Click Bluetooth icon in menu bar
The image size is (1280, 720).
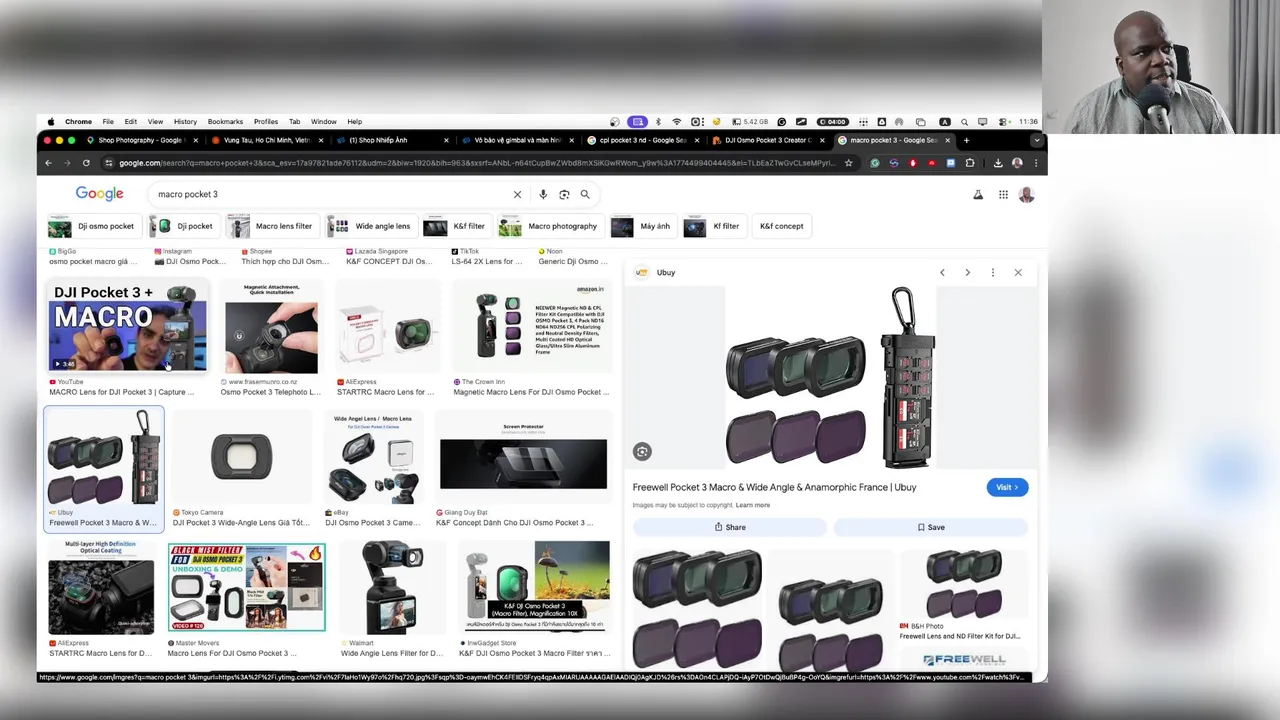pyautogui.click(x=657, y=122)
